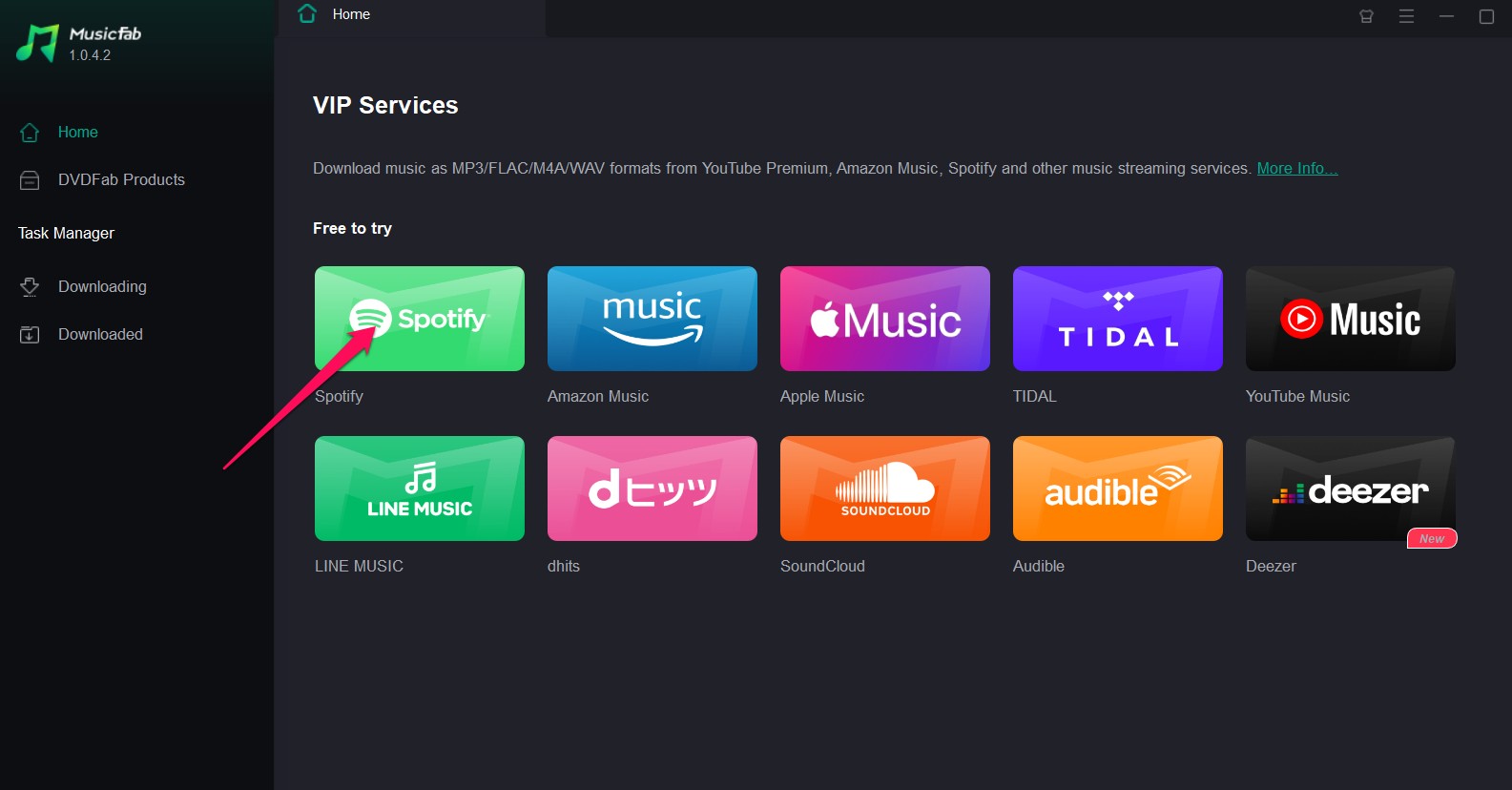1512x790 pixels.
Task: Click the Amazon Music label text
Action: click(x=598, y=396)
